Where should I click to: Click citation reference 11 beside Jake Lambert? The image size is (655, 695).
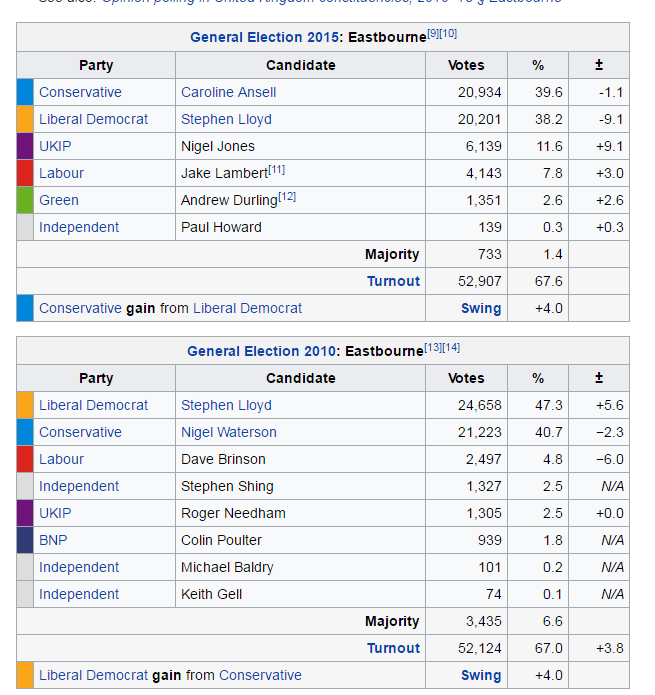click(276, 169)
